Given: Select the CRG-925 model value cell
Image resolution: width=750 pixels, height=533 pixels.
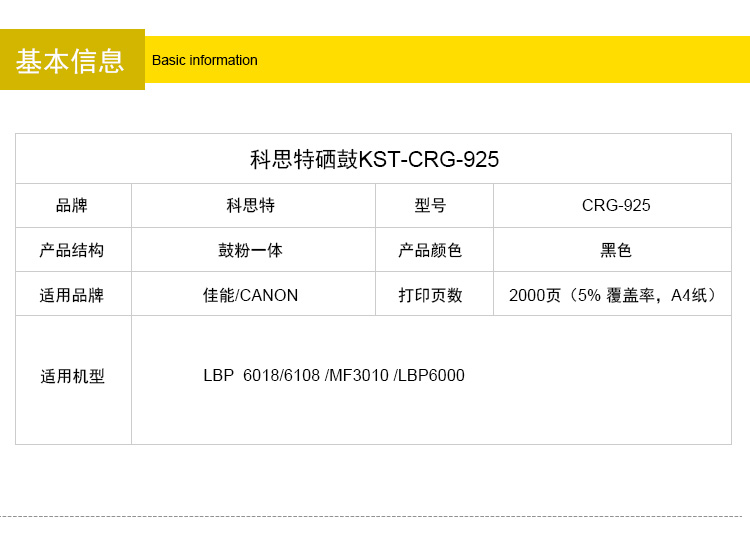Looking at the screenshot, I should coord(616,205).
